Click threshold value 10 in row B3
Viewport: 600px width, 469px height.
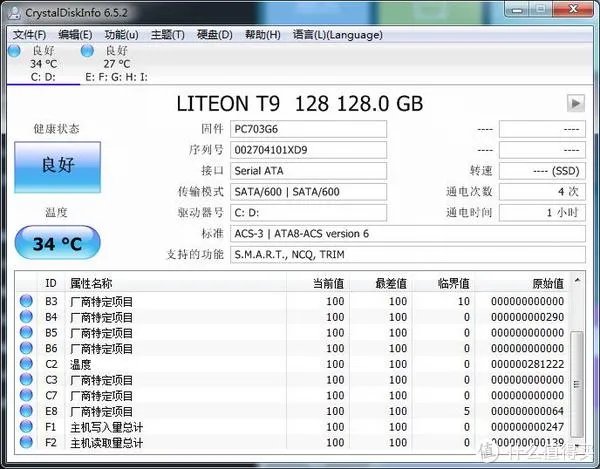coord(464,301)
